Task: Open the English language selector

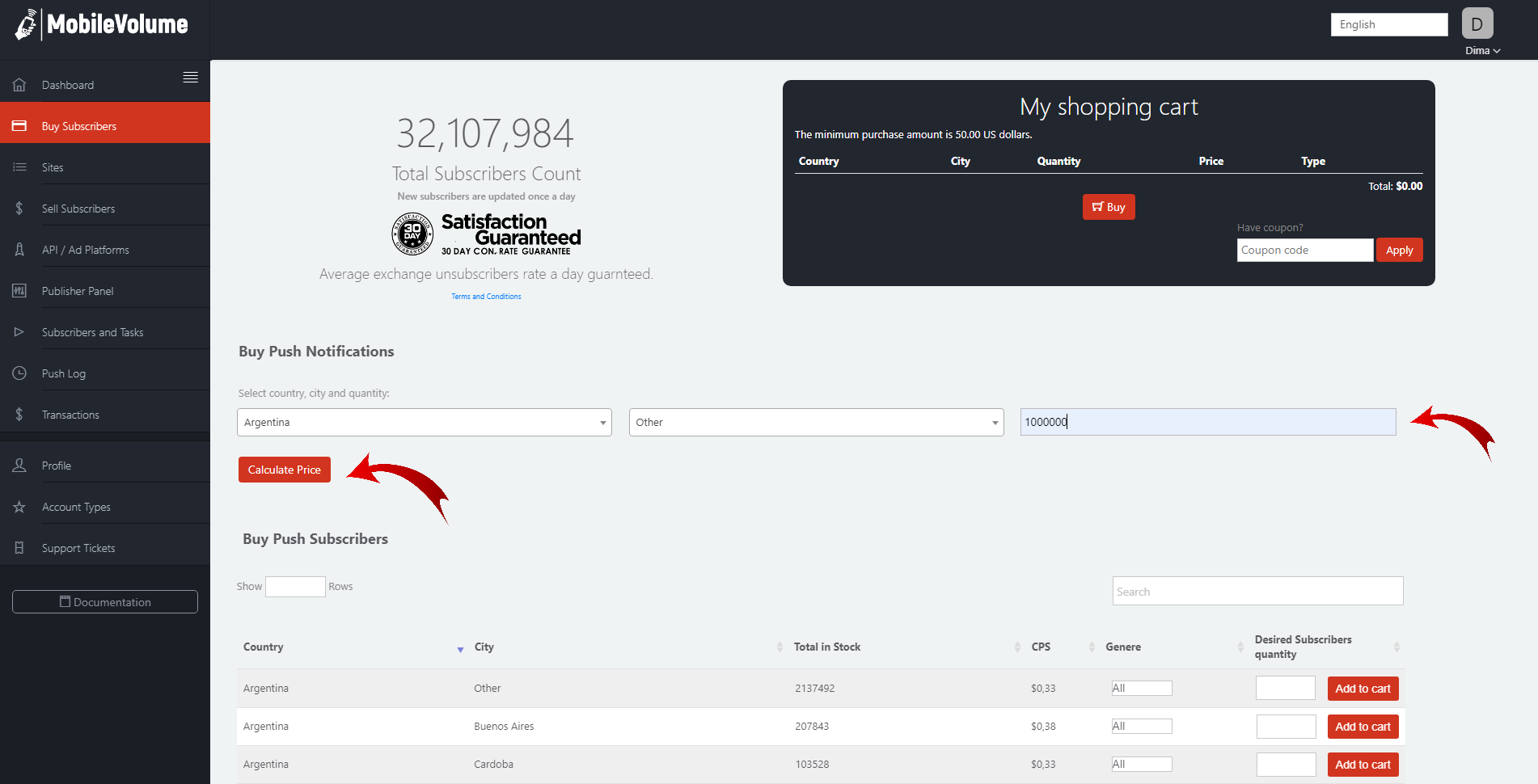Action: pyautogui.click(x=1388, y=25)
